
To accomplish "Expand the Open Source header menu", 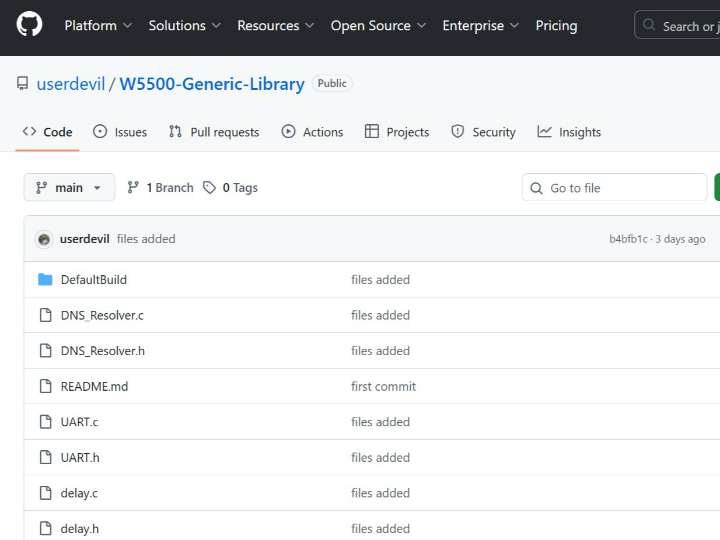I will click(378, 26).
